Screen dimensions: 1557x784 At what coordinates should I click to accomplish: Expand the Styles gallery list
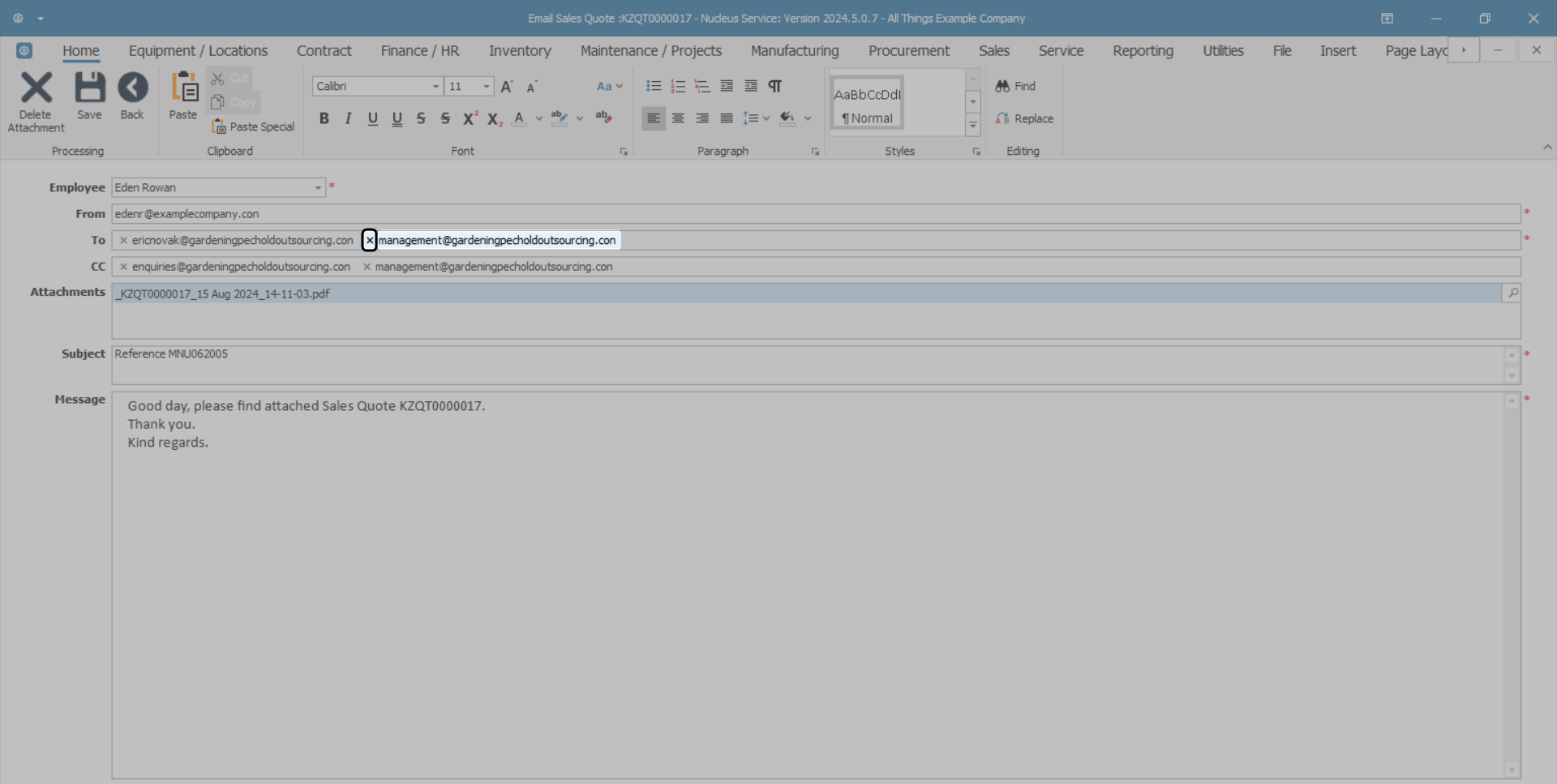pos(973,125)
